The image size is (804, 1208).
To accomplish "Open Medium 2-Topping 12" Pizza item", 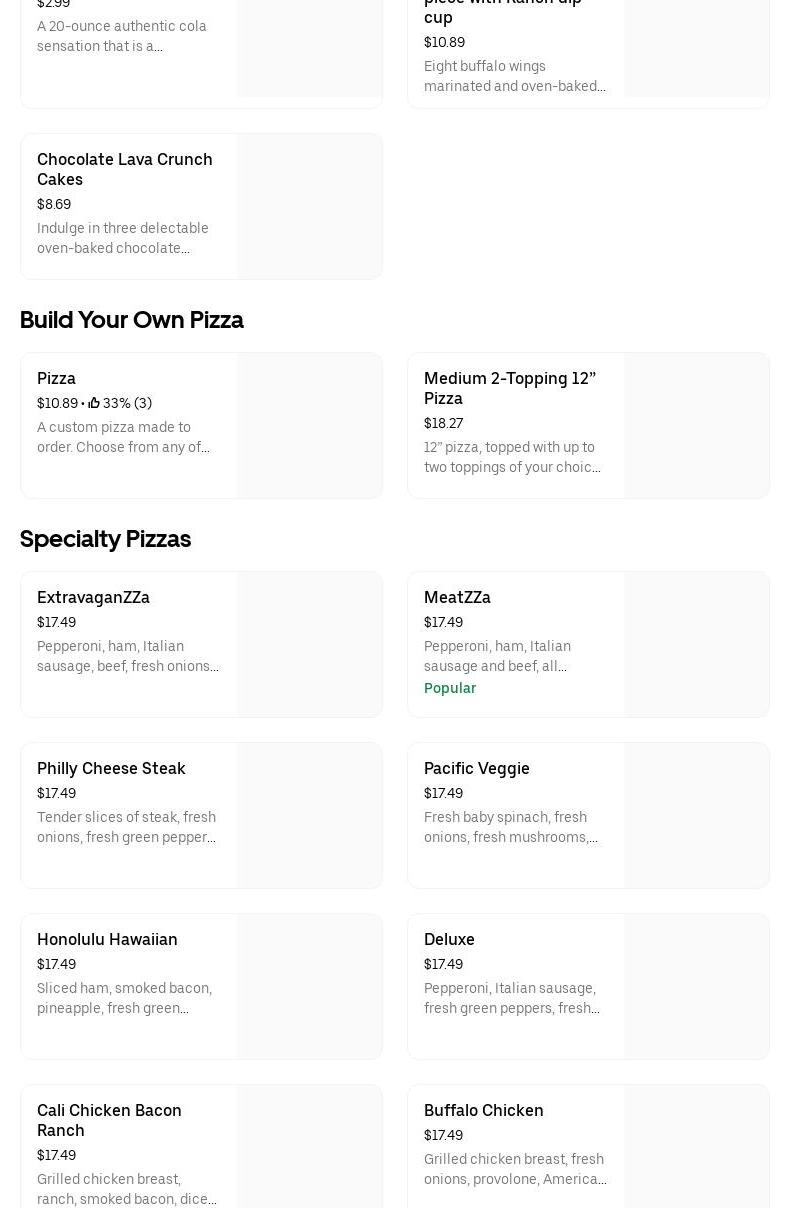I will click(510, 388).
